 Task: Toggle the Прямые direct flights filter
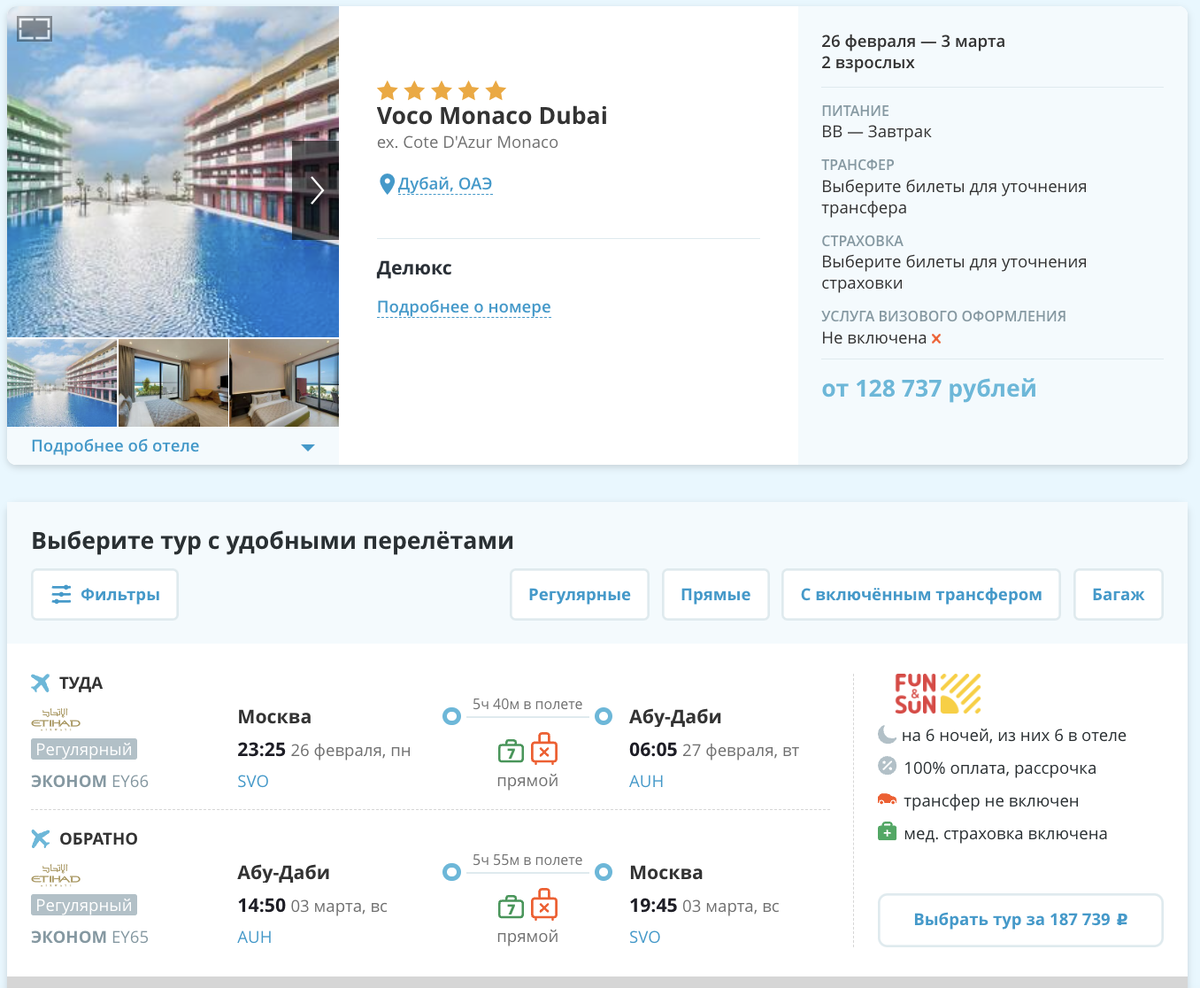click(715, 595)
